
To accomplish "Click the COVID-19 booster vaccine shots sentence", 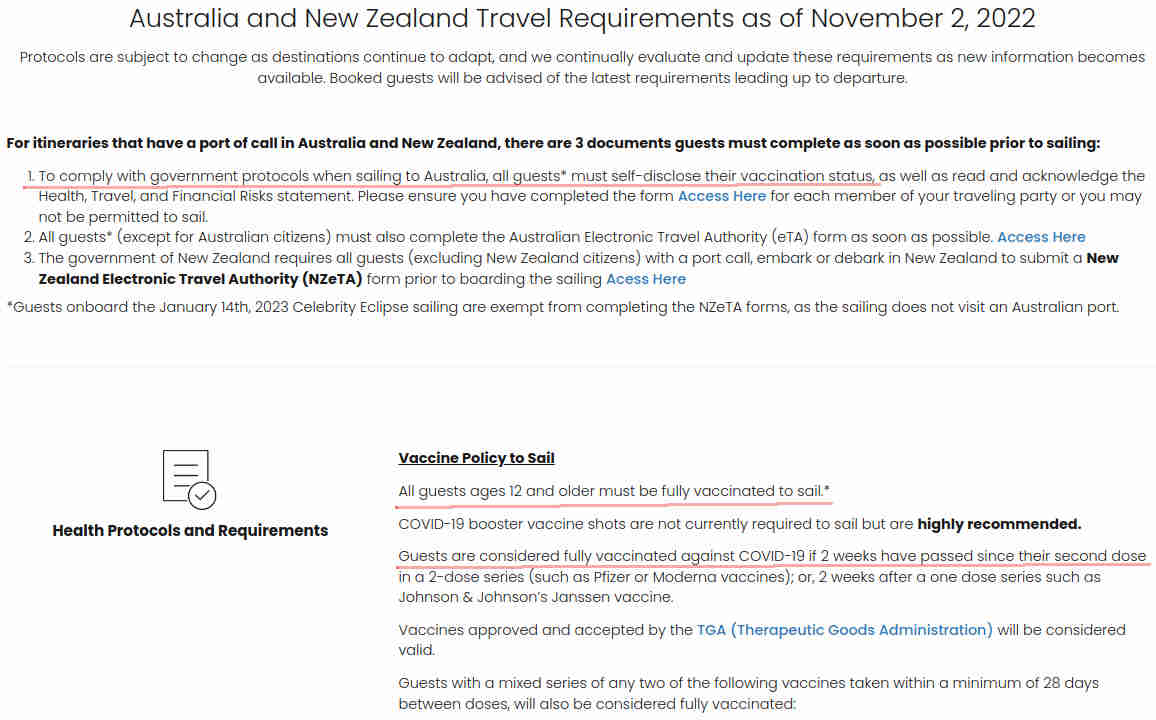I will (739, 524).
